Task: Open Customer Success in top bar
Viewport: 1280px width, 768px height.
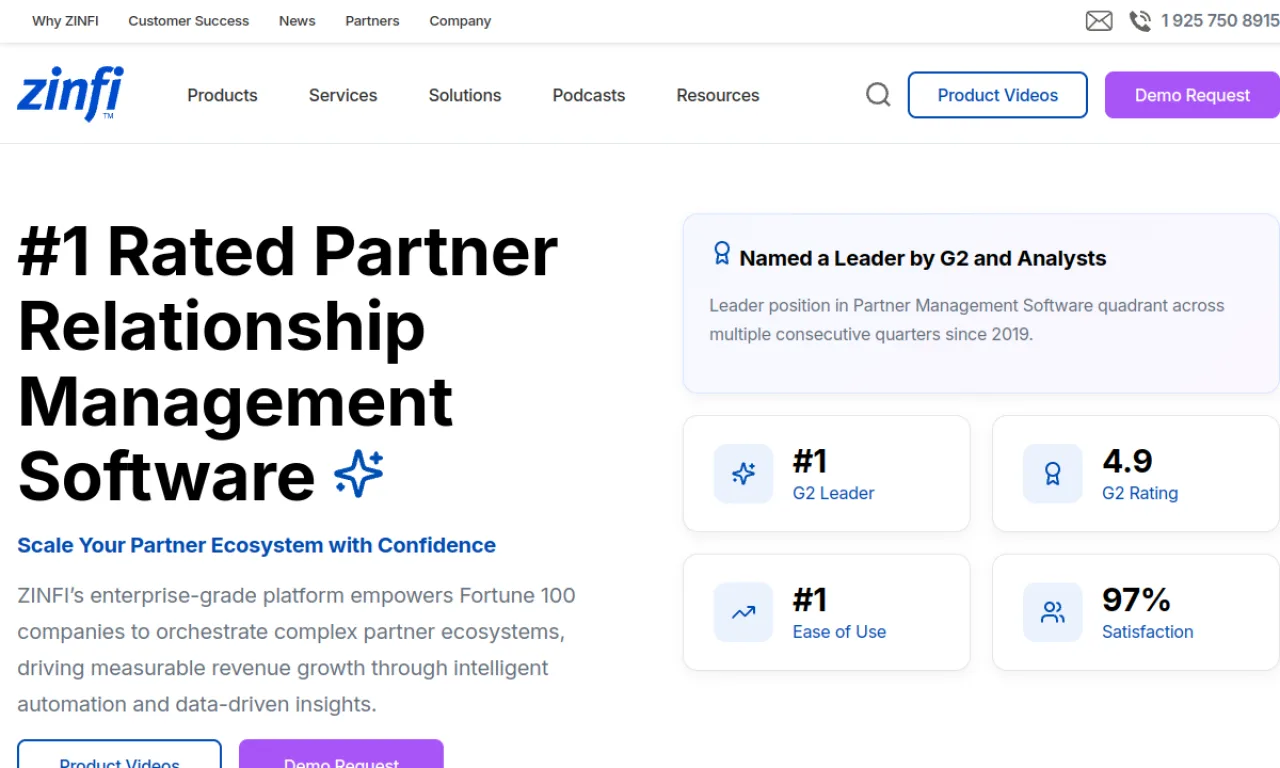Action: 188,21
